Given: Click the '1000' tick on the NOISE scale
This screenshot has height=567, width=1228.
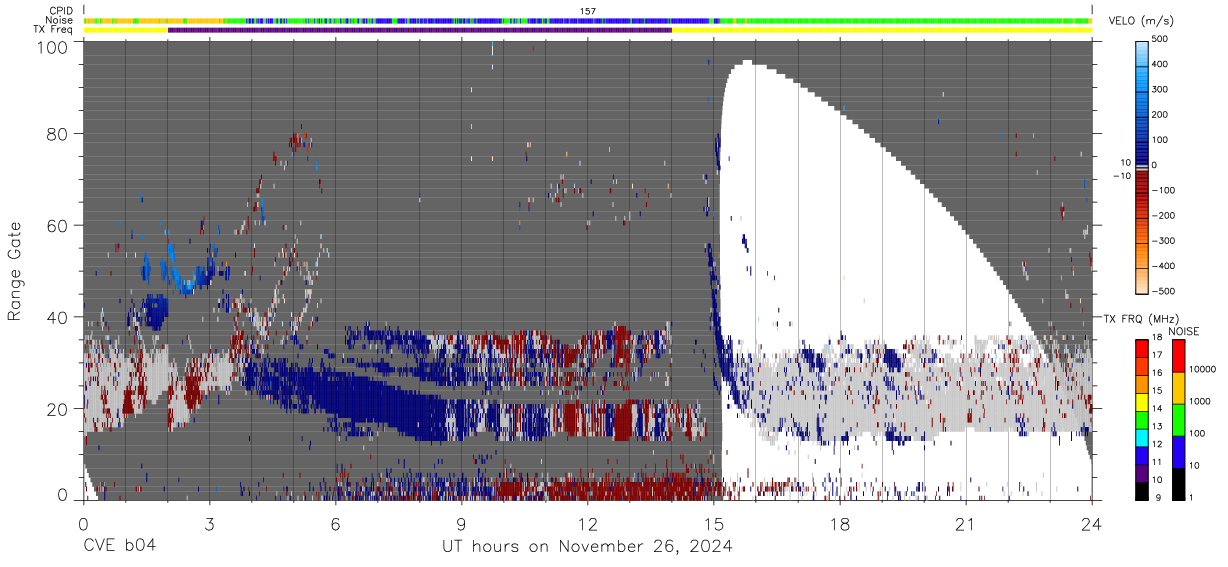Looking at the screenshot, I should (1200, 401).
